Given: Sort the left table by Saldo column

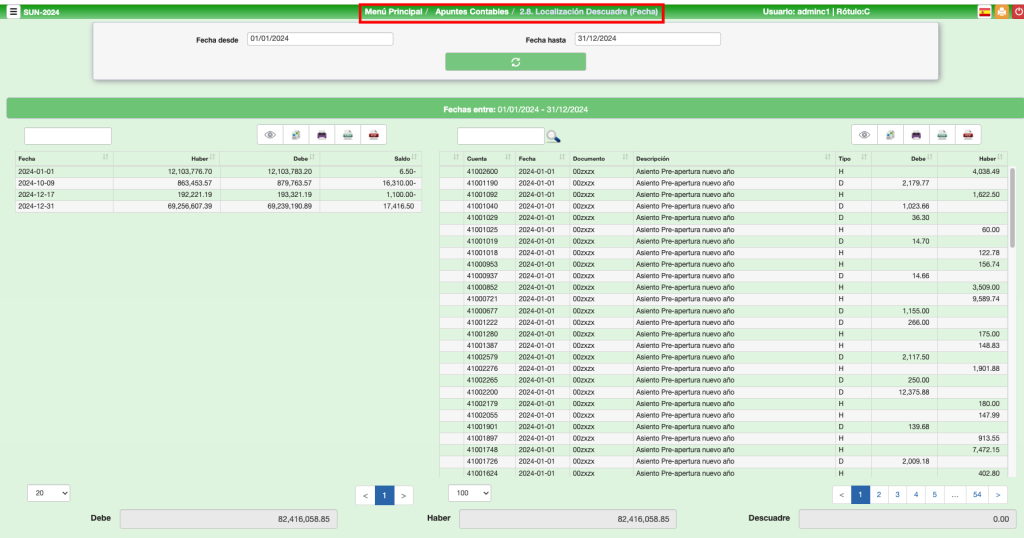Looking at the screenshot, I should point(398,158).
